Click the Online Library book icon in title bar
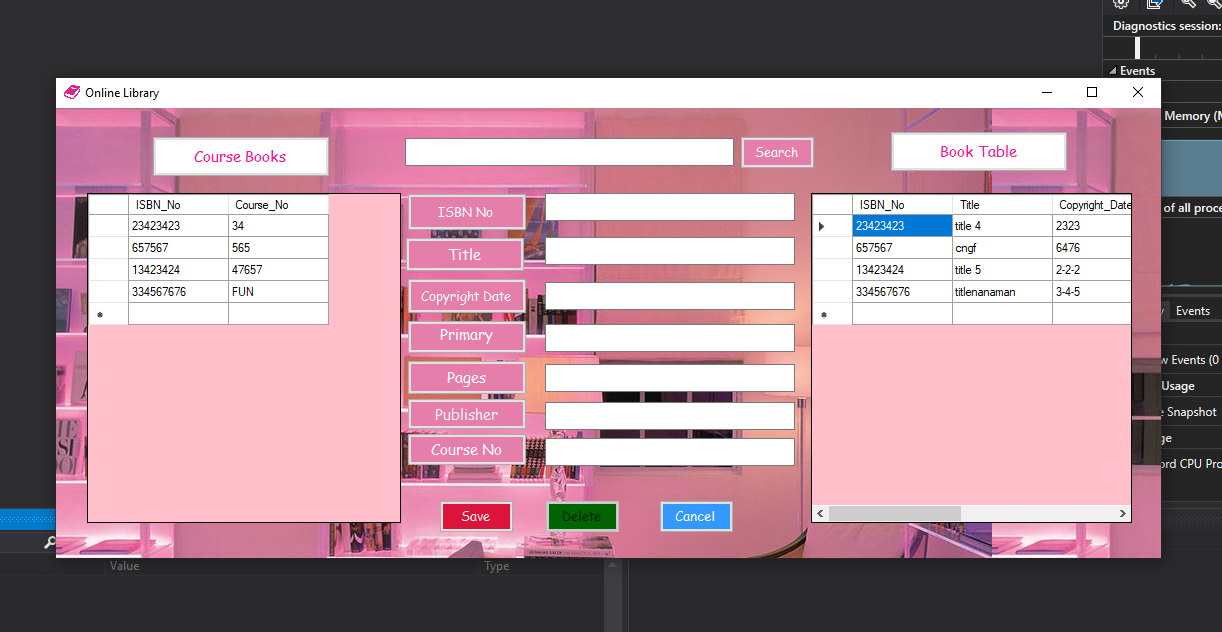Viewport: 1222px width, 632px height. click(x=72, y=92)
